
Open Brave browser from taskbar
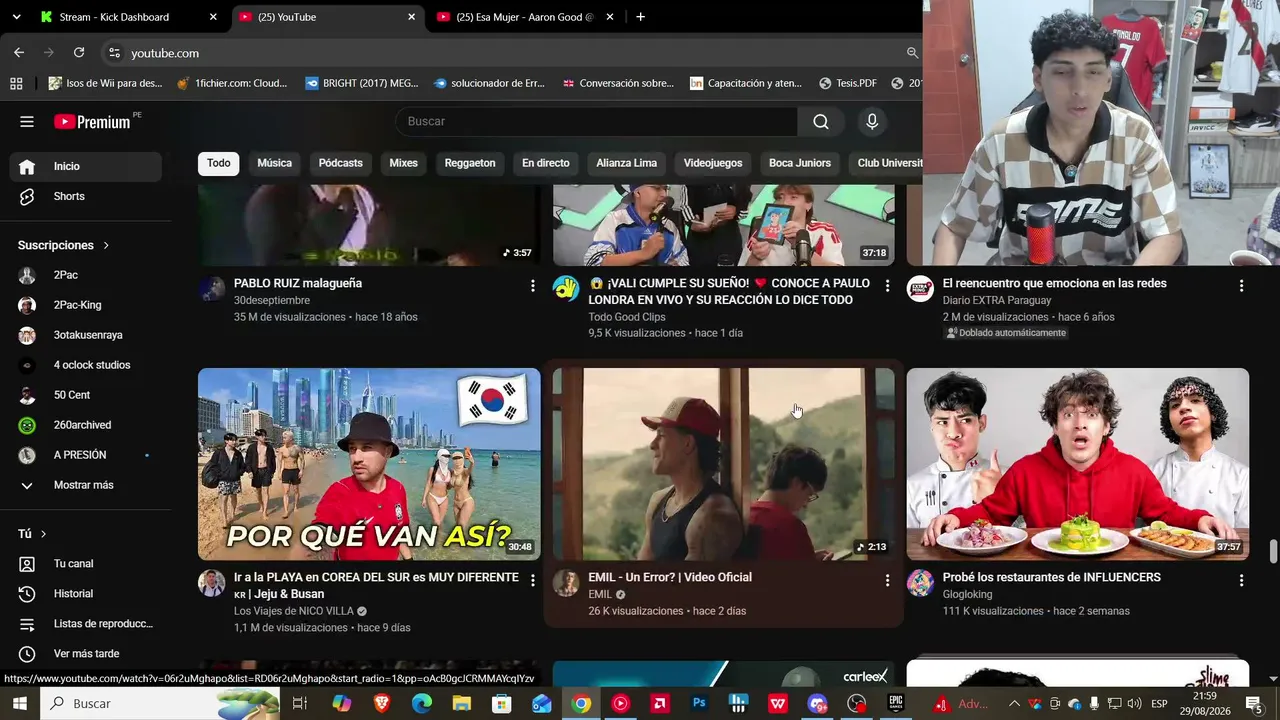[x=381, y=703]
